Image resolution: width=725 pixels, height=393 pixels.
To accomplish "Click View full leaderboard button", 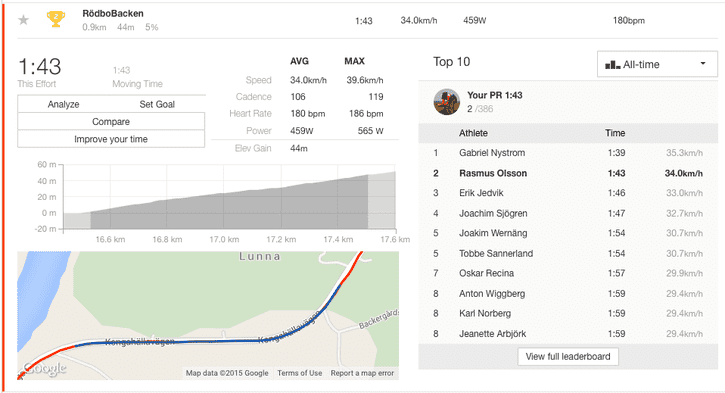I will pos(568,356).
